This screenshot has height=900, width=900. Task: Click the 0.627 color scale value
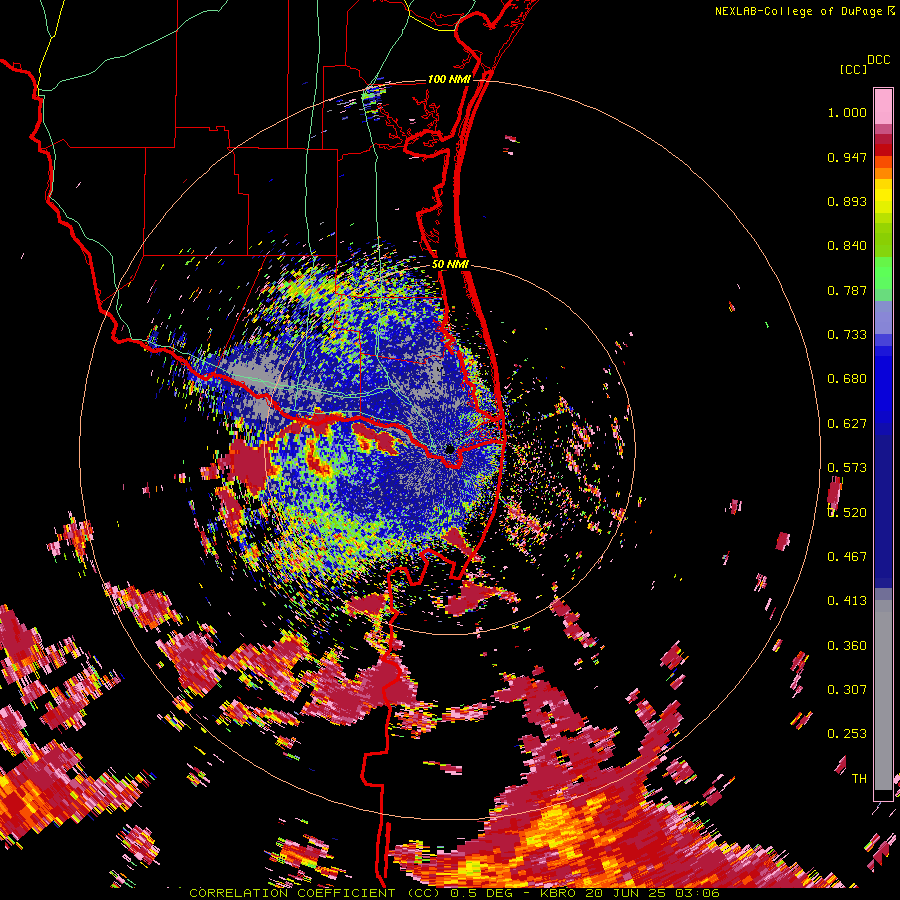pyautogui.click(x=847, y=424)
